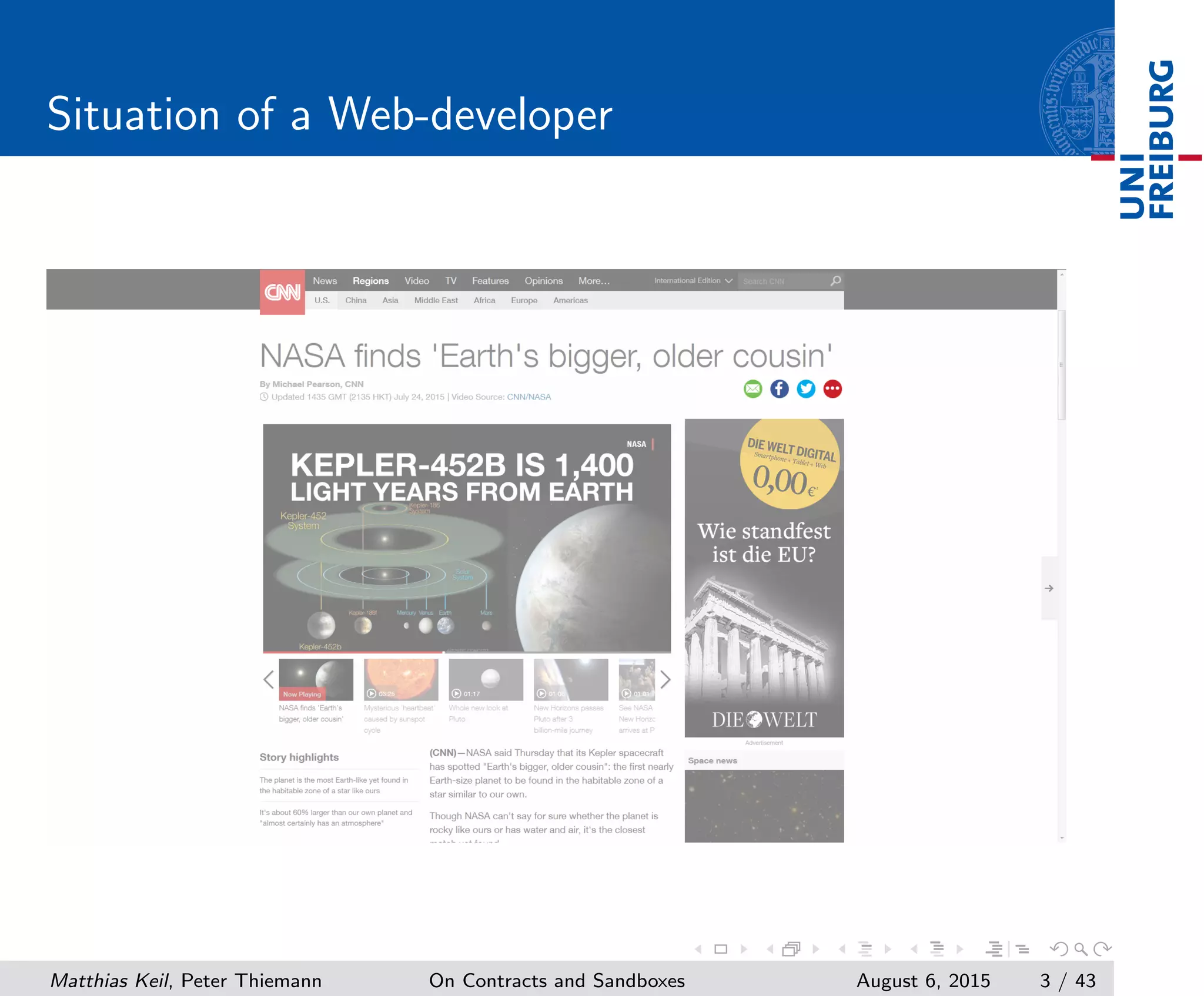Select the Africa region tab

tap(484, 300)
